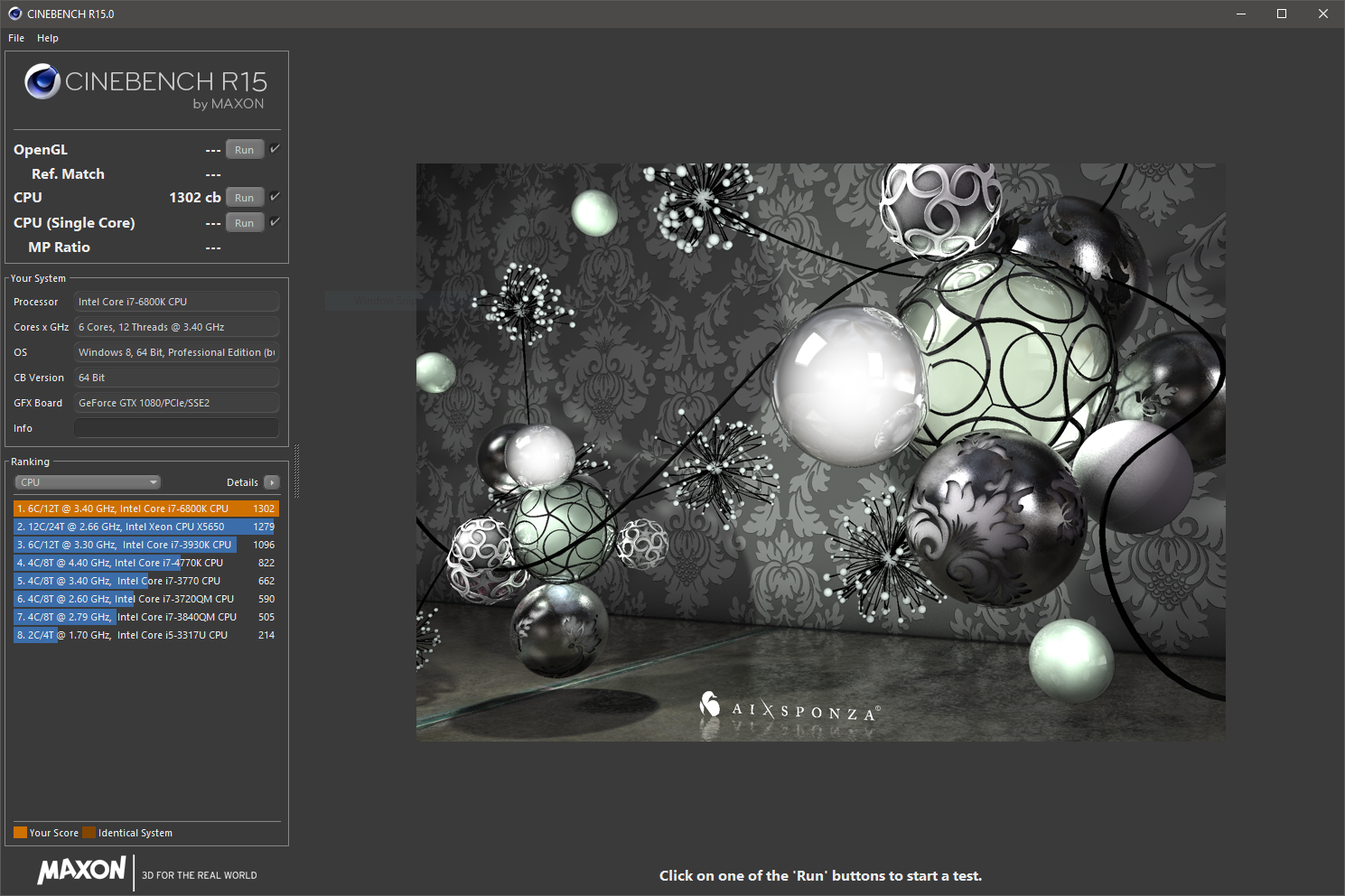Run the OpenGL benchmark
This screenshot has height=896, width=1345.
click(245, 150)
